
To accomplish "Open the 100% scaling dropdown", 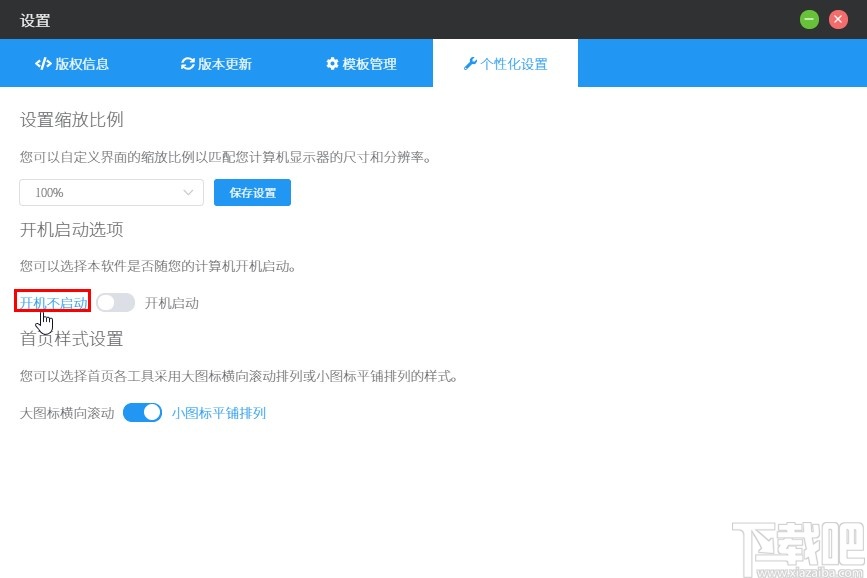I will pyautogui.click(x=110, y=192).
